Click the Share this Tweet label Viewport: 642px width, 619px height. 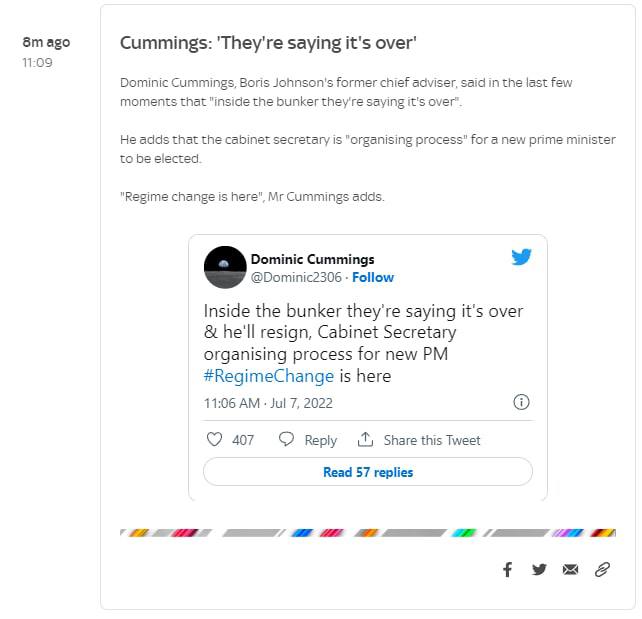[432, 440]
